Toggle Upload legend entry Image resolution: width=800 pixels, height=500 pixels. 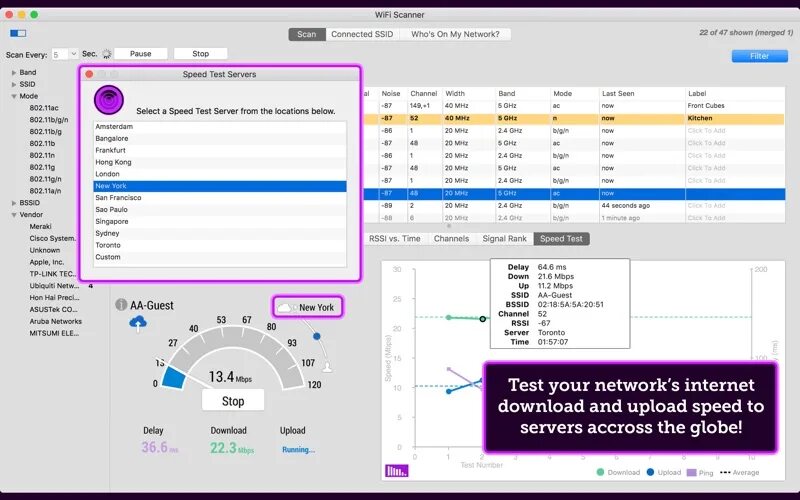(x=664, y=472)
